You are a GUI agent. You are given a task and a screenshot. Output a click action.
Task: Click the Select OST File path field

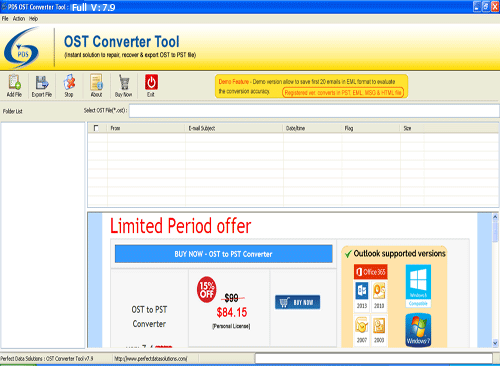click(314, 111)
